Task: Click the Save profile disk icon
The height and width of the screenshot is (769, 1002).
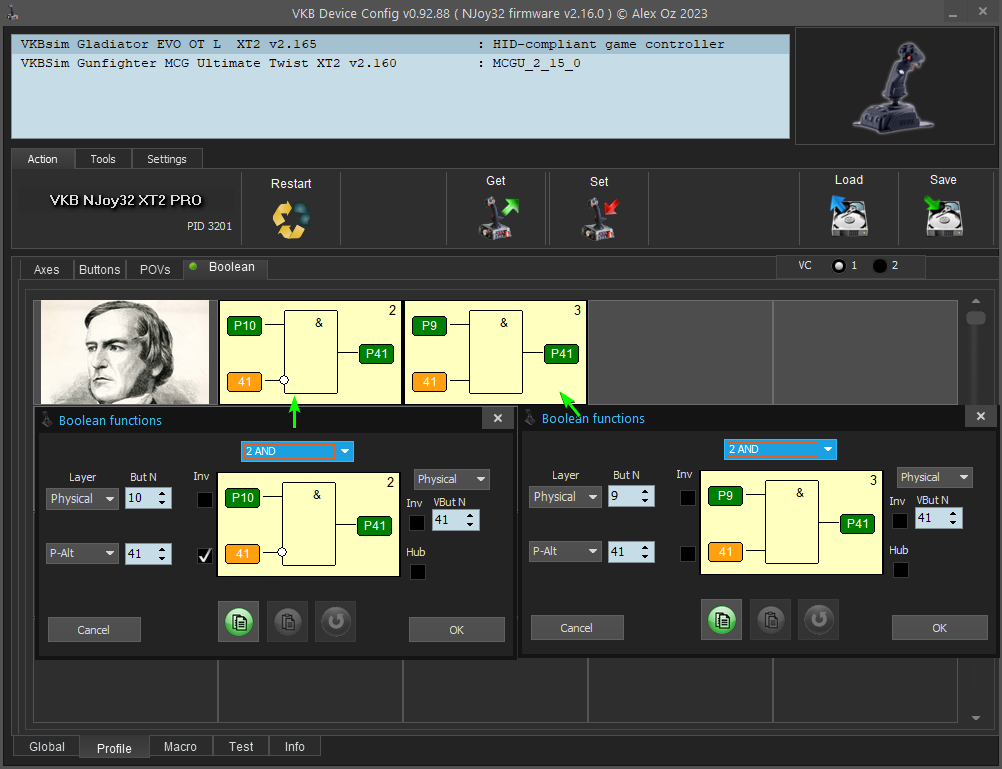Action: (943, 215)
